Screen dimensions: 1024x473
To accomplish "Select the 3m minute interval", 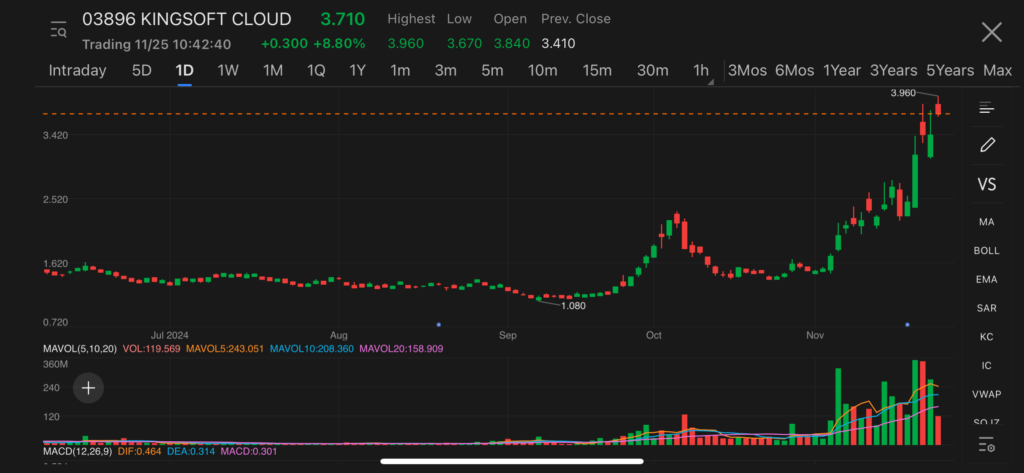I will (445, 71).
